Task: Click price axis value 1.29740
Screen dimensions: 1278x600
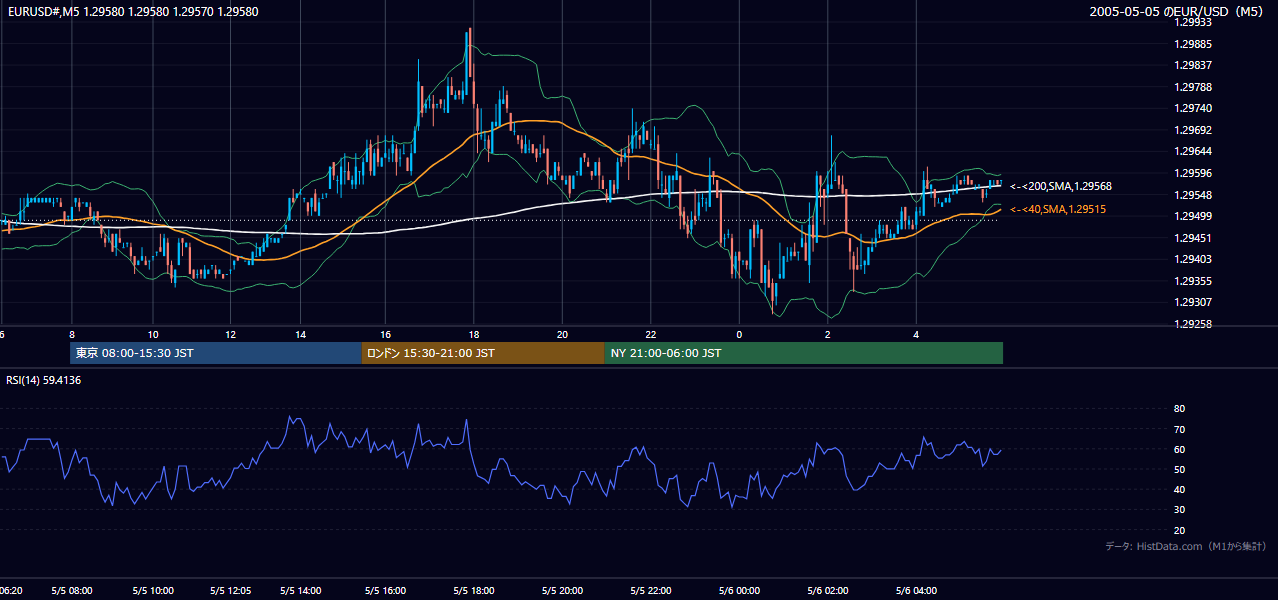Action: tap(1194, 108)
